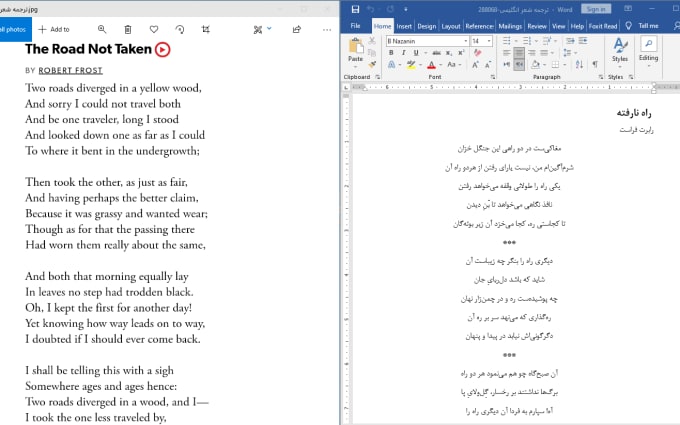Toggle Underline formatting
Viewport: 680px width, 425px height.
[x=416, y=52]
